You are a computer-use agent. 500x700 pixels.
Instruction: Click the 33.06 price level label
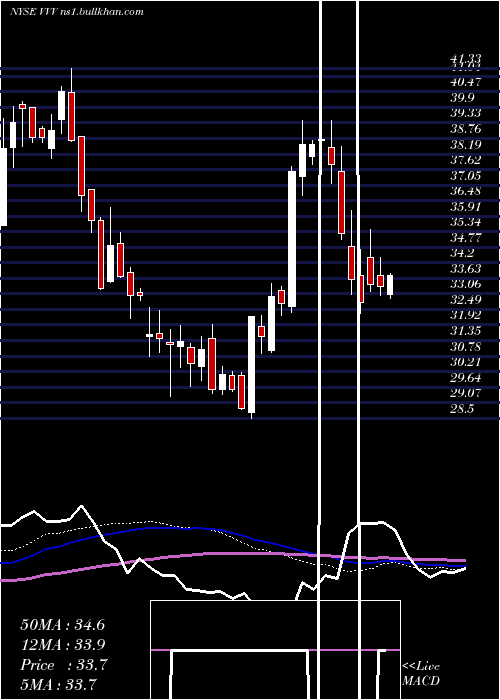[466, 284]
